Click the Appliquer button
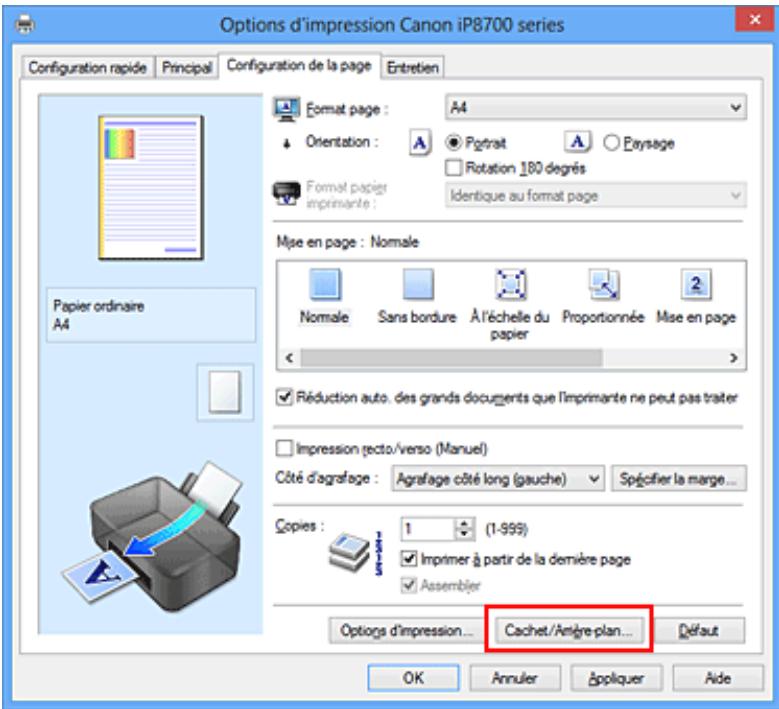 (616, 678)
